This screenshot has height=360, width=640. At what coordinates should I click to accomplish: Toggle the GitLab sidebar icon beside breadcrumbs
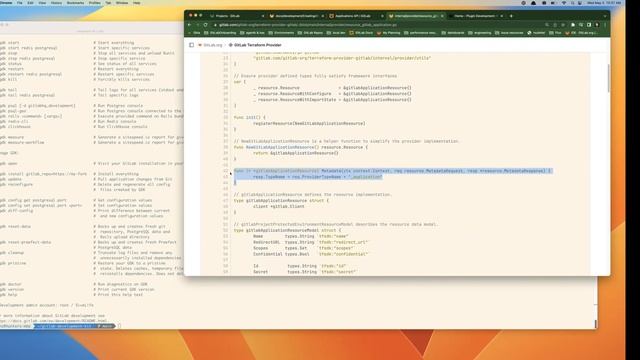191,45
